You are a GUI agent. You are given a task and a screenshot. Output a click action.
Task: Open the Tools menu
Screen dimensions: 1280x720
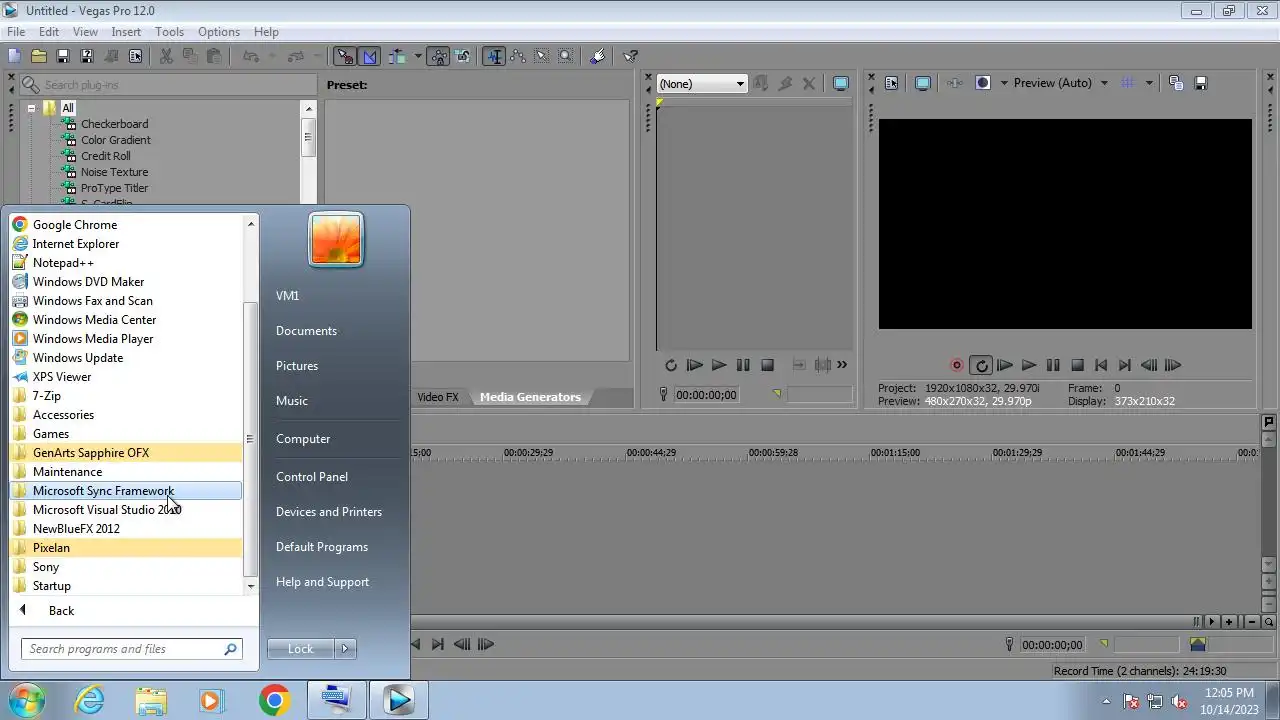point(169,32)
